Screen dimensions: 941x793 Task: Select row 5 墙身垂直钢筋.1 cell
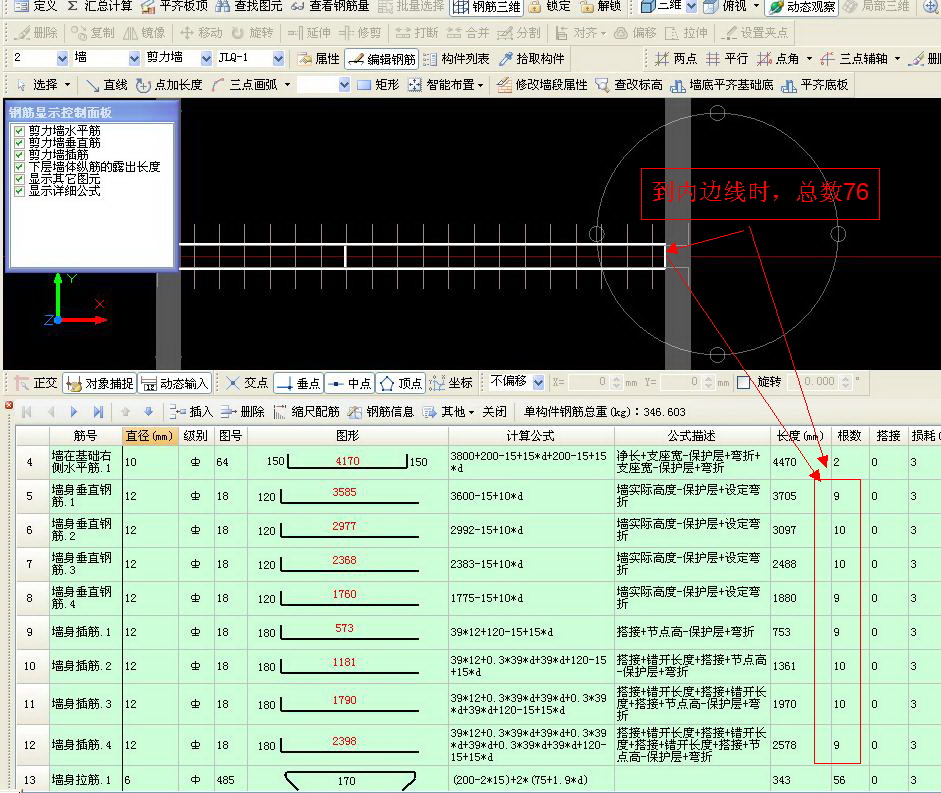[x=85, y=496]
